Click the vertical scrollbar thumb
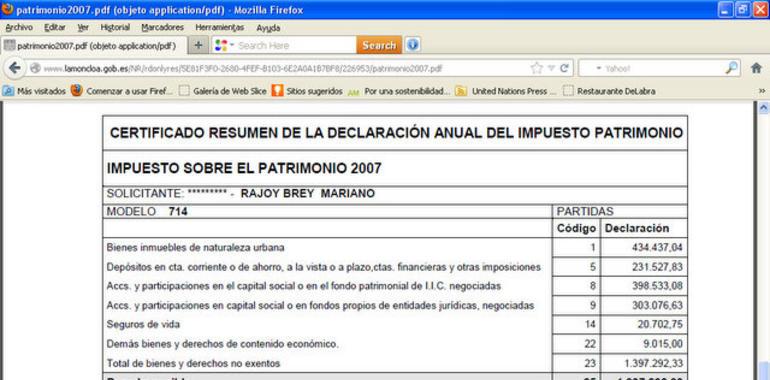The image size is (770, 380). pyautogui.click(x=763, y=370)
